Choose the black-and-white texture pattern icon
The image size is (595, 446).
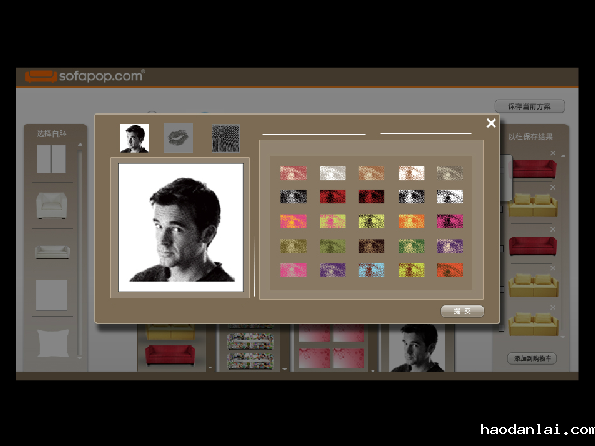(226, 139)
